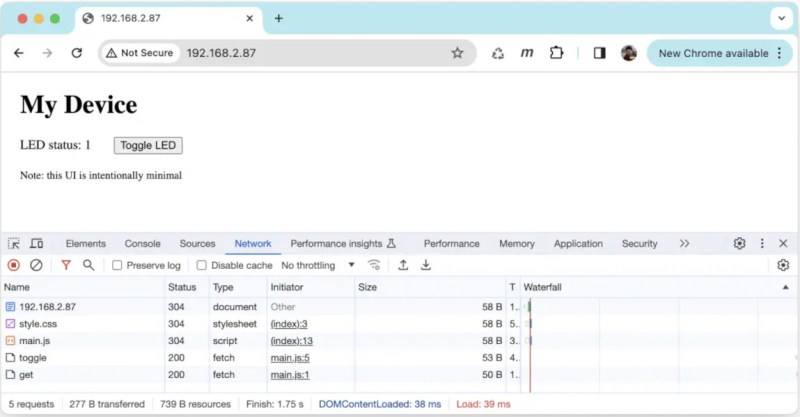Follow the main.js:5 initiator link
This screenshot has height=417, width=800.
[x=290, y=358]
